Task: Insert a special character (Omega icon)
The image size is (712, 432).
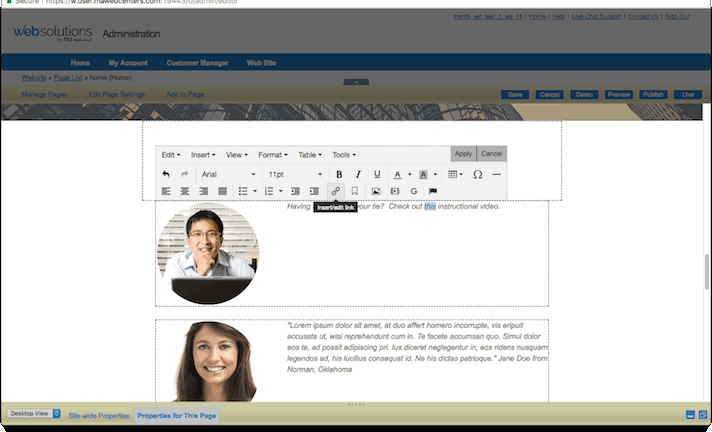Action: tap(478, 174)
